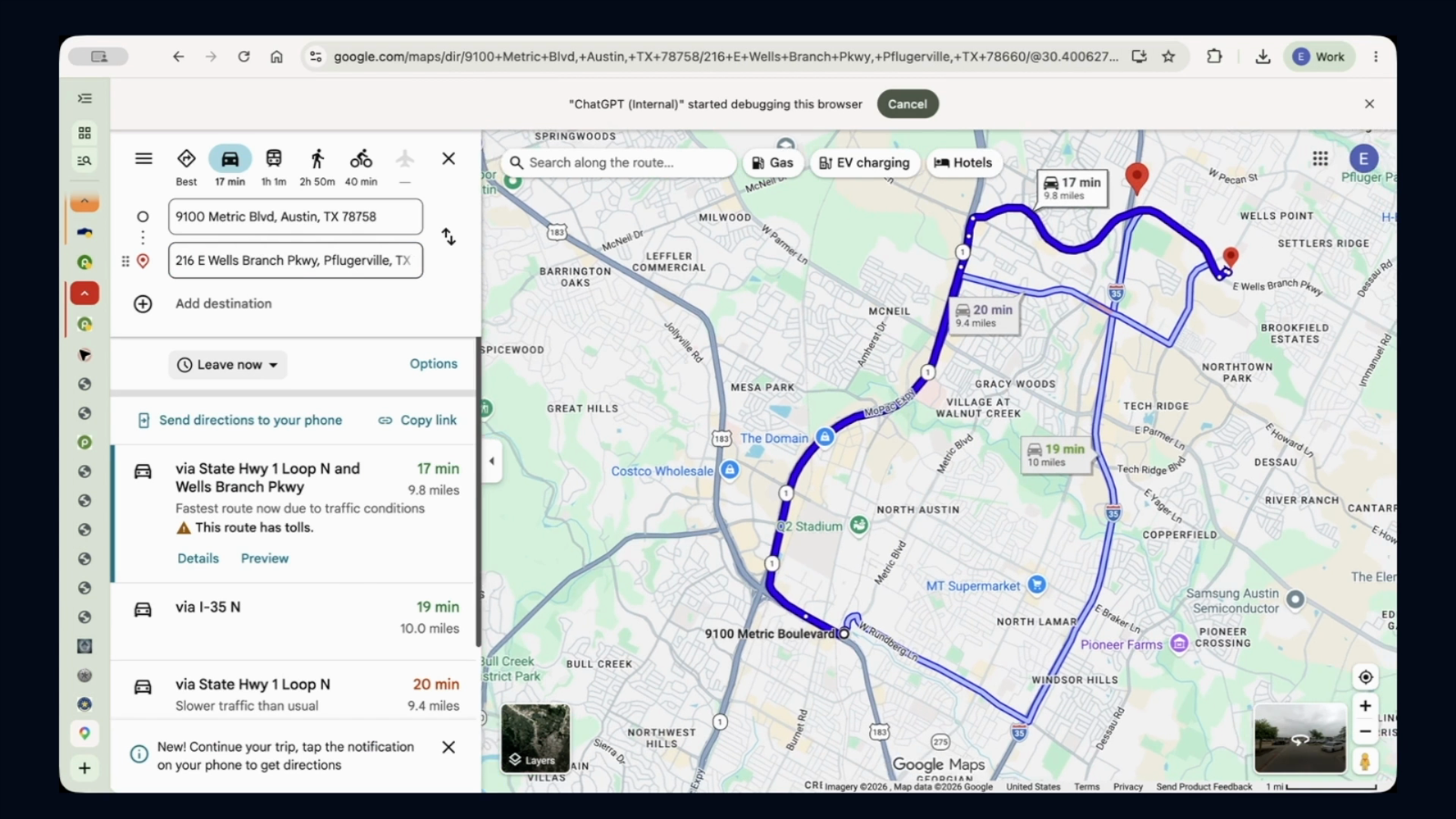The image size is (1456, 819).
Task: Filter by EV charging
Action: click(864, 163)
